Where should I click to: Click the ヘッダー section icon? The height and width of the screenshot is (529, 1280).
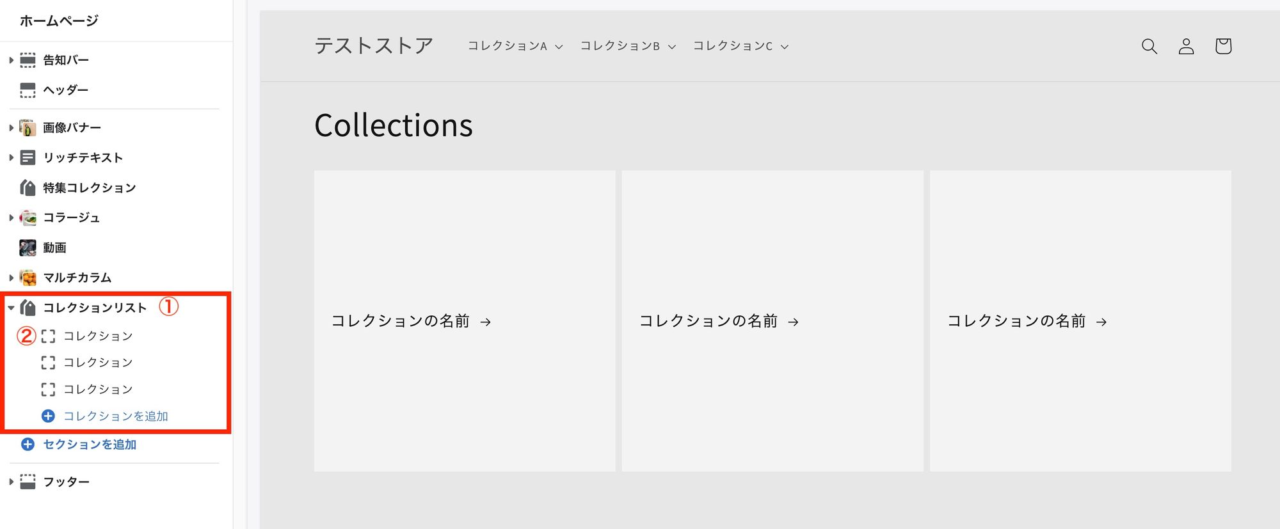(28, 90)
